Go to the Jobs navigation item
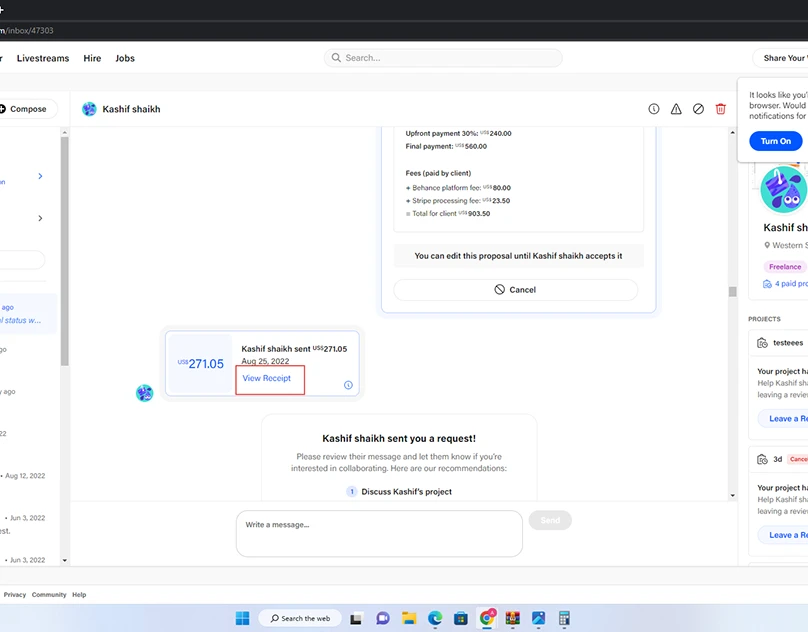The width and height of the screenshot is (808, 632). (125, 58)
